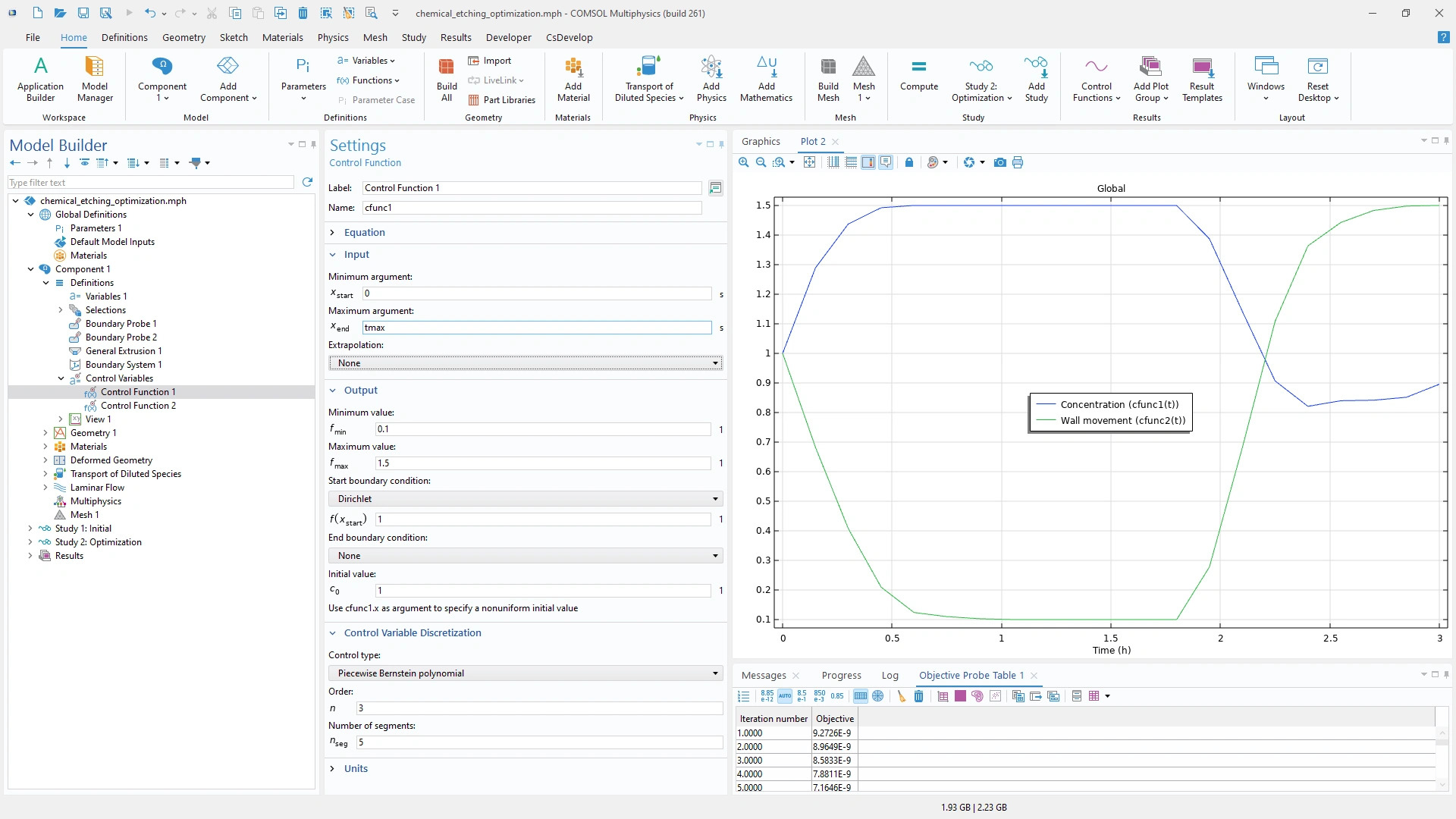The height and width of the screenshot is (819, 1456).
Task: Click Zoom Extents icon in plot toolbar
Action: click(810, 162)
